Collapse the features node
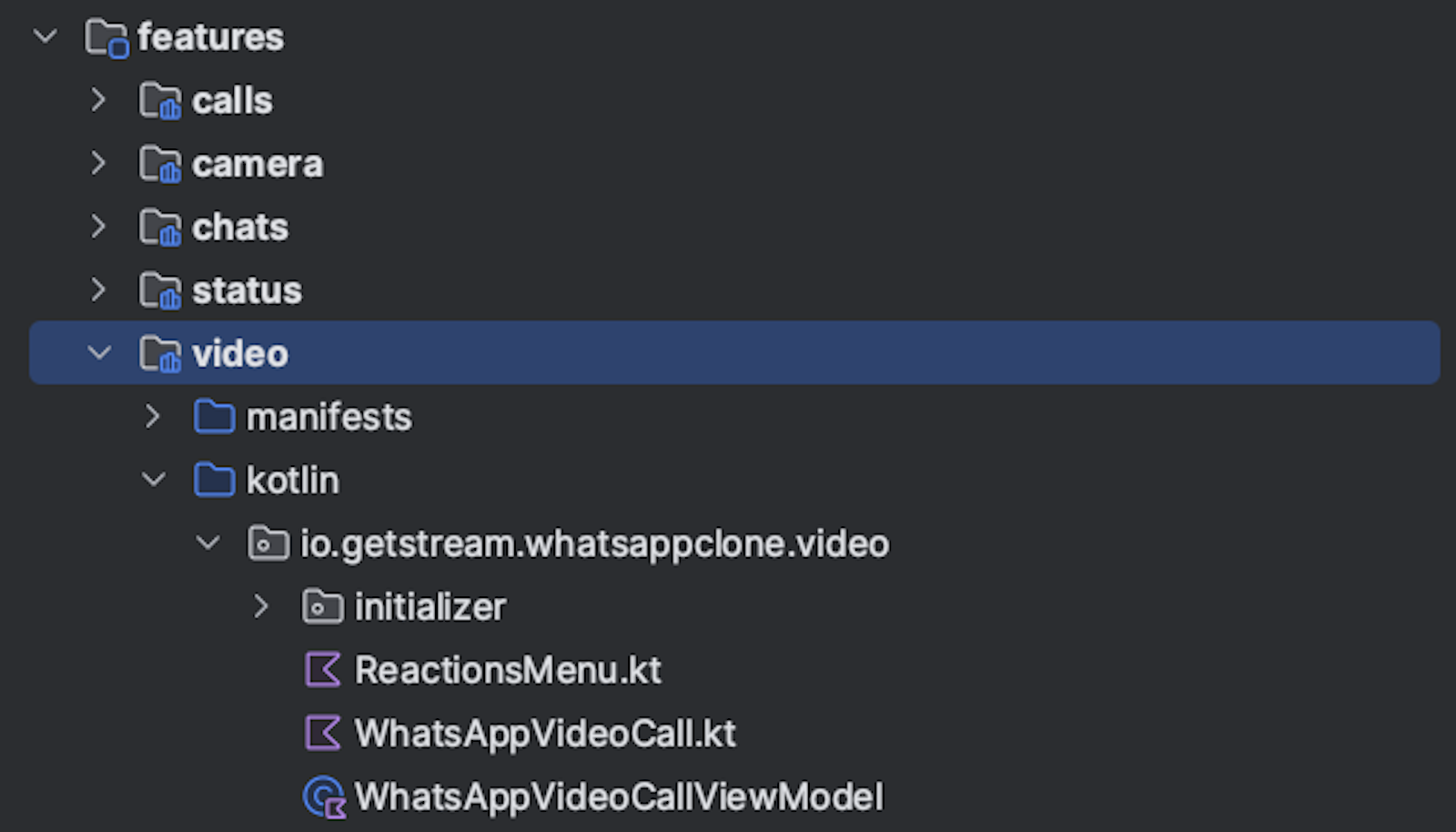The height and width of the screenshot is (832, 1456). pyautogui.click(x=45, y=36)
